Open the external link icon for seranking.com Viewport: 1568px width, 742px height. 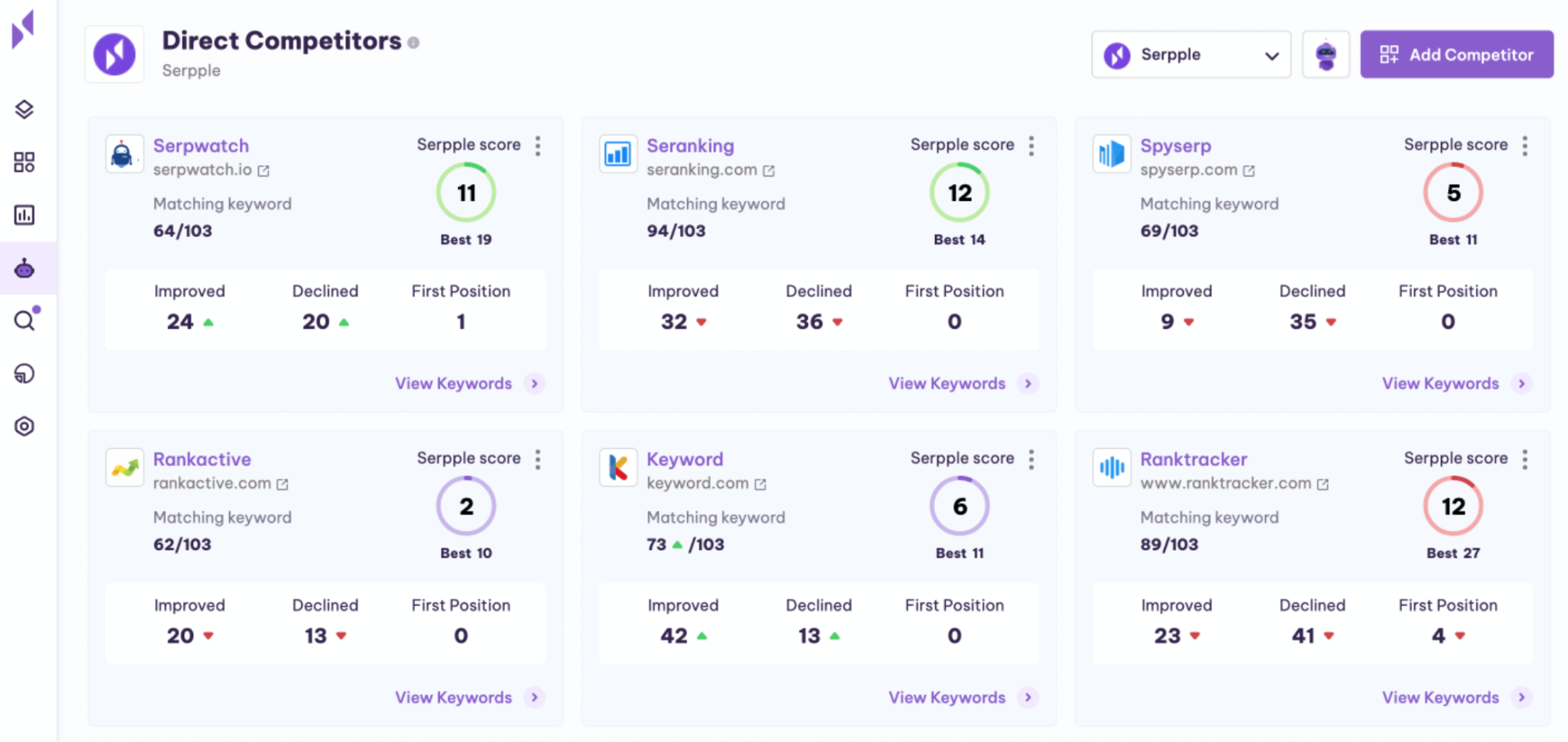[769, 170]
